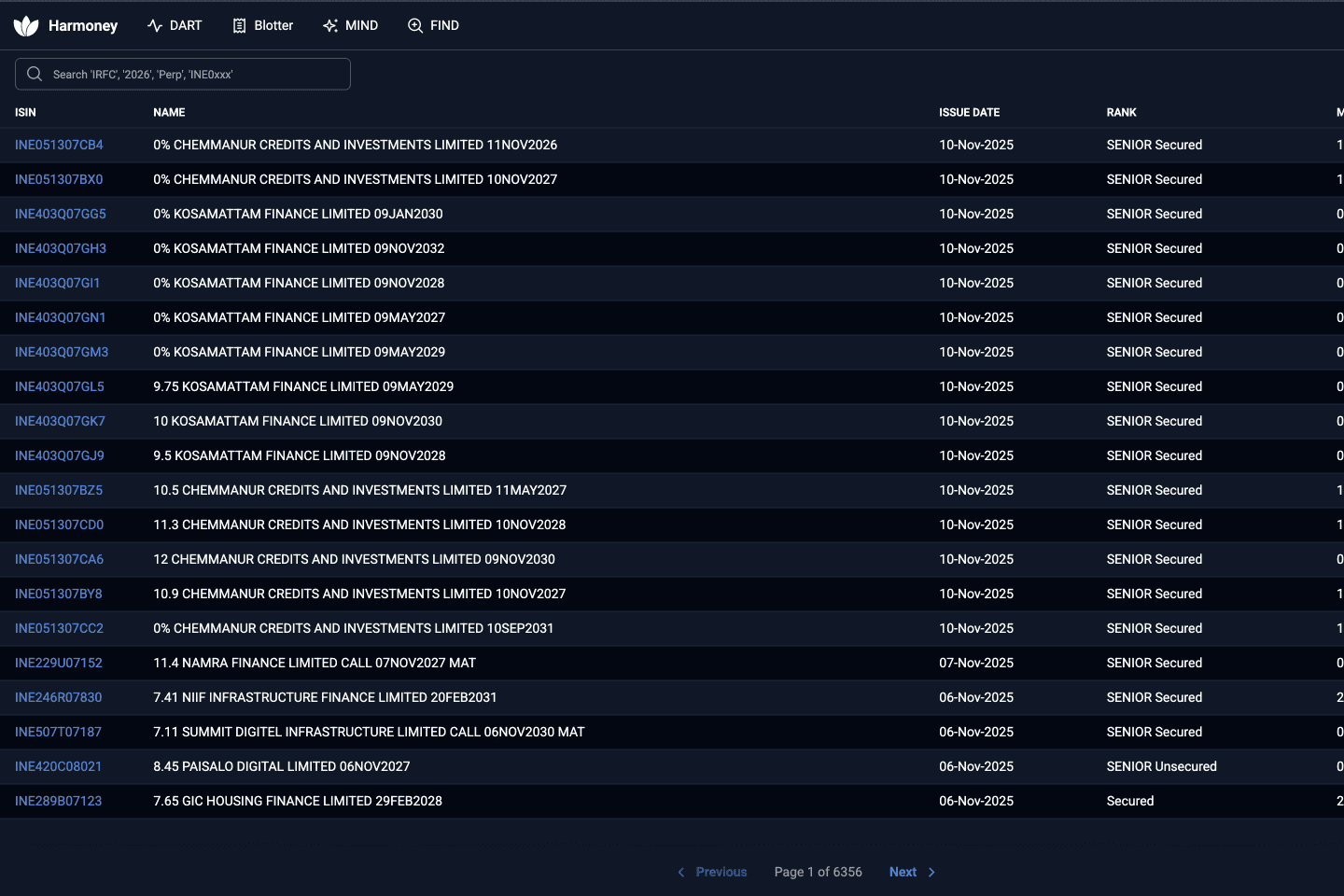Select '7.41 NIIF INFRASTRUCTURE FINANCE LIMITED 20FEB2031' name

click(325, 697)
